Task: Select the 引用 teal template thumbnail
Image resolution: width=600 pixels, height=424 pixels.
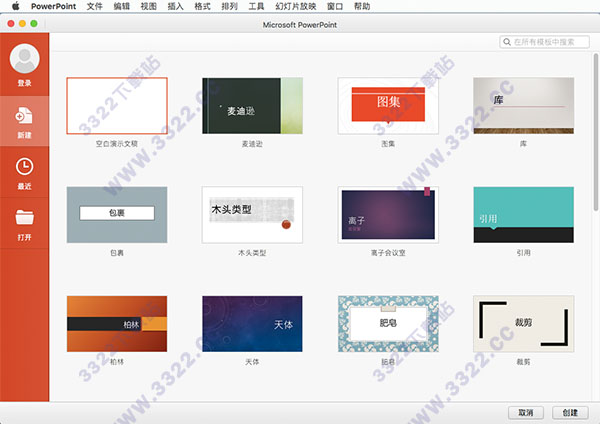Action: [x=523, y=215]
